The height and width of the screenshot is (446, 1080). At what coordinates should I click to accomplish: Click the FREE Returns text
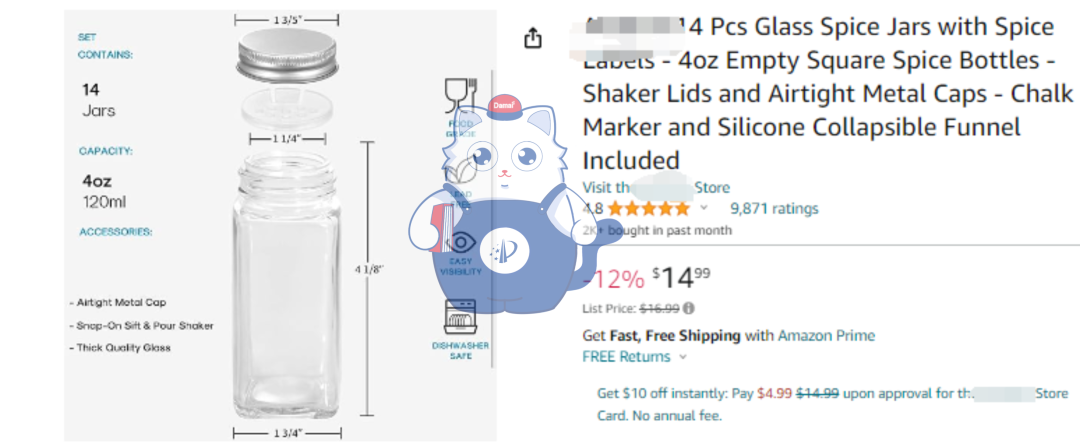click(626, 357)
